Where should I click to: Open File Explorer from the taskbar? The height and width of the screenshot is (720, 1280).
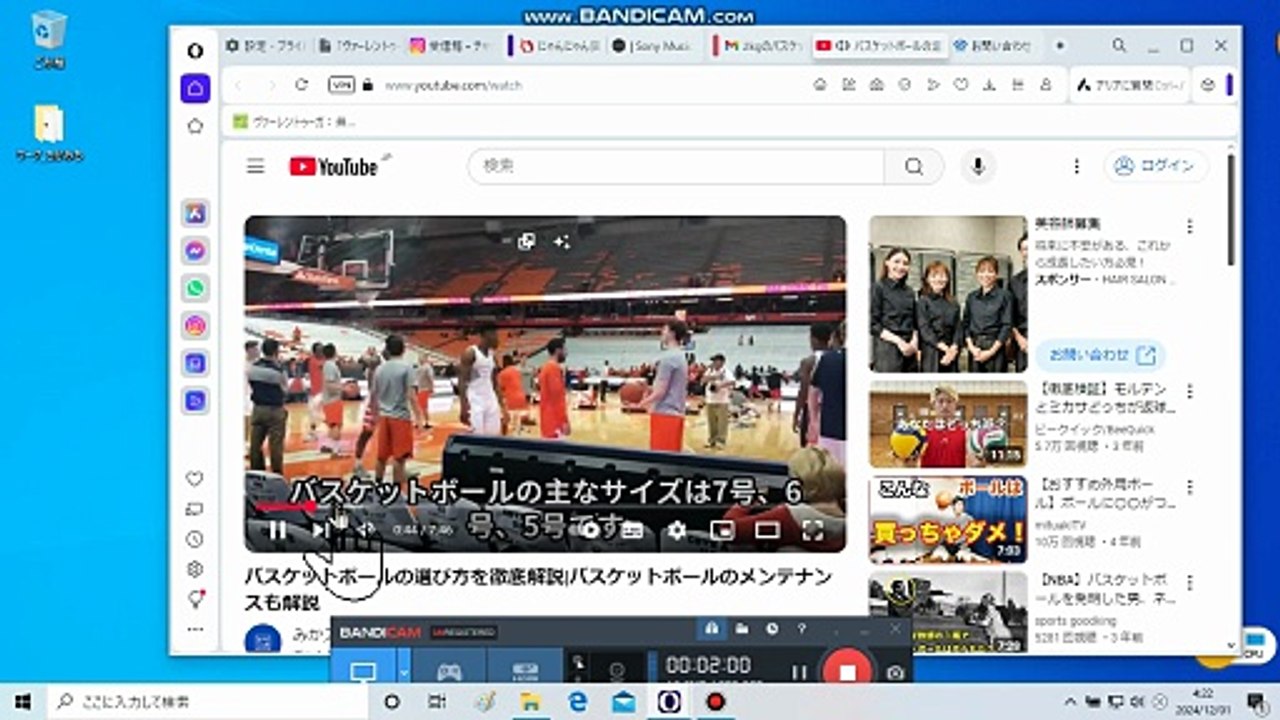530,702
